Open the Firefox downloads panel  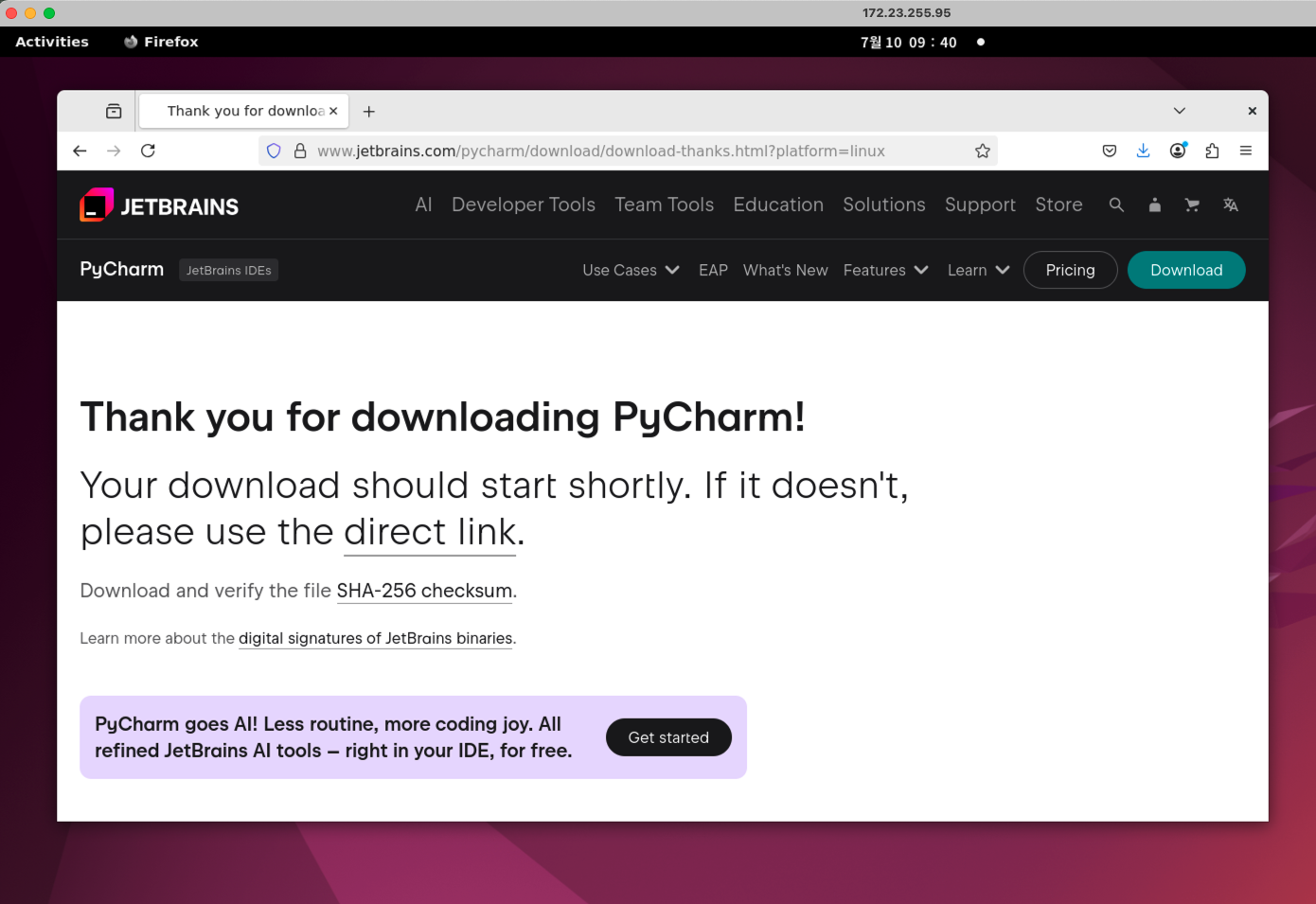(x=1144, y=151)
